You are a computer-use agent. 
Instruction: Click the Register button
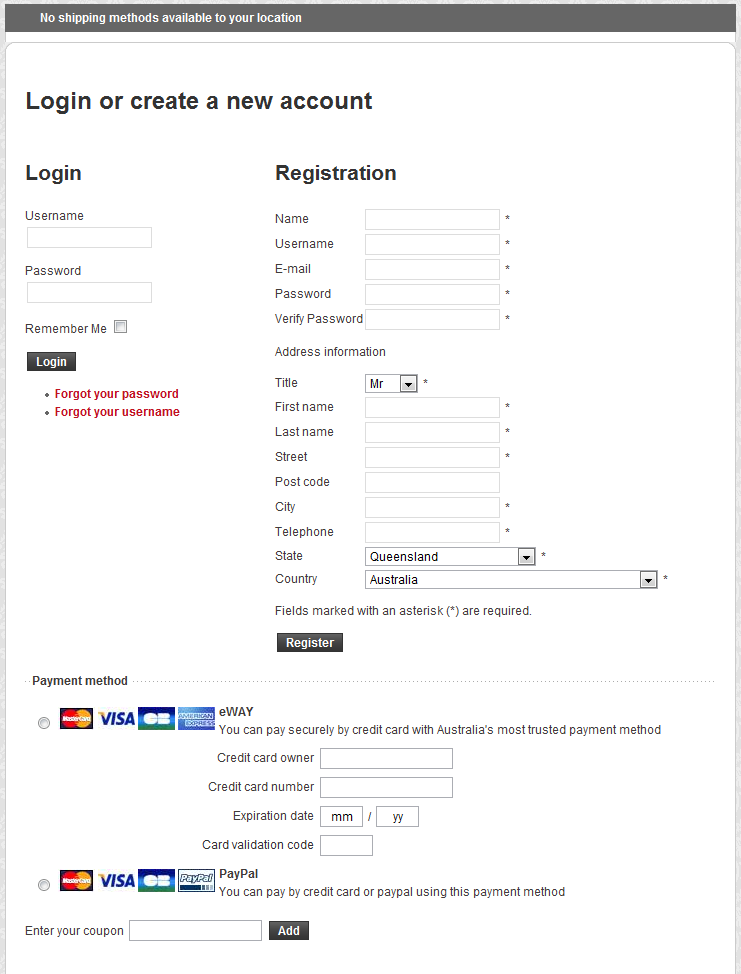[310, 643]
